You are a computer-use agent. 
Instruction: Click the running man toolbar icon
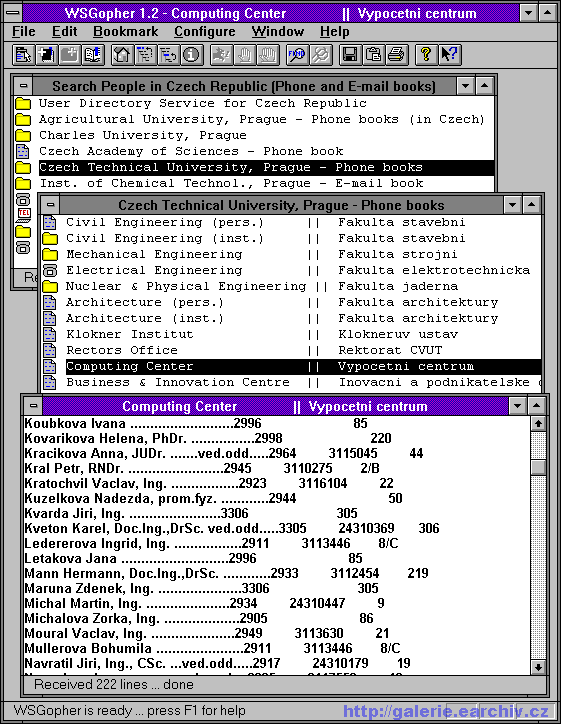[x=221, y=55]
